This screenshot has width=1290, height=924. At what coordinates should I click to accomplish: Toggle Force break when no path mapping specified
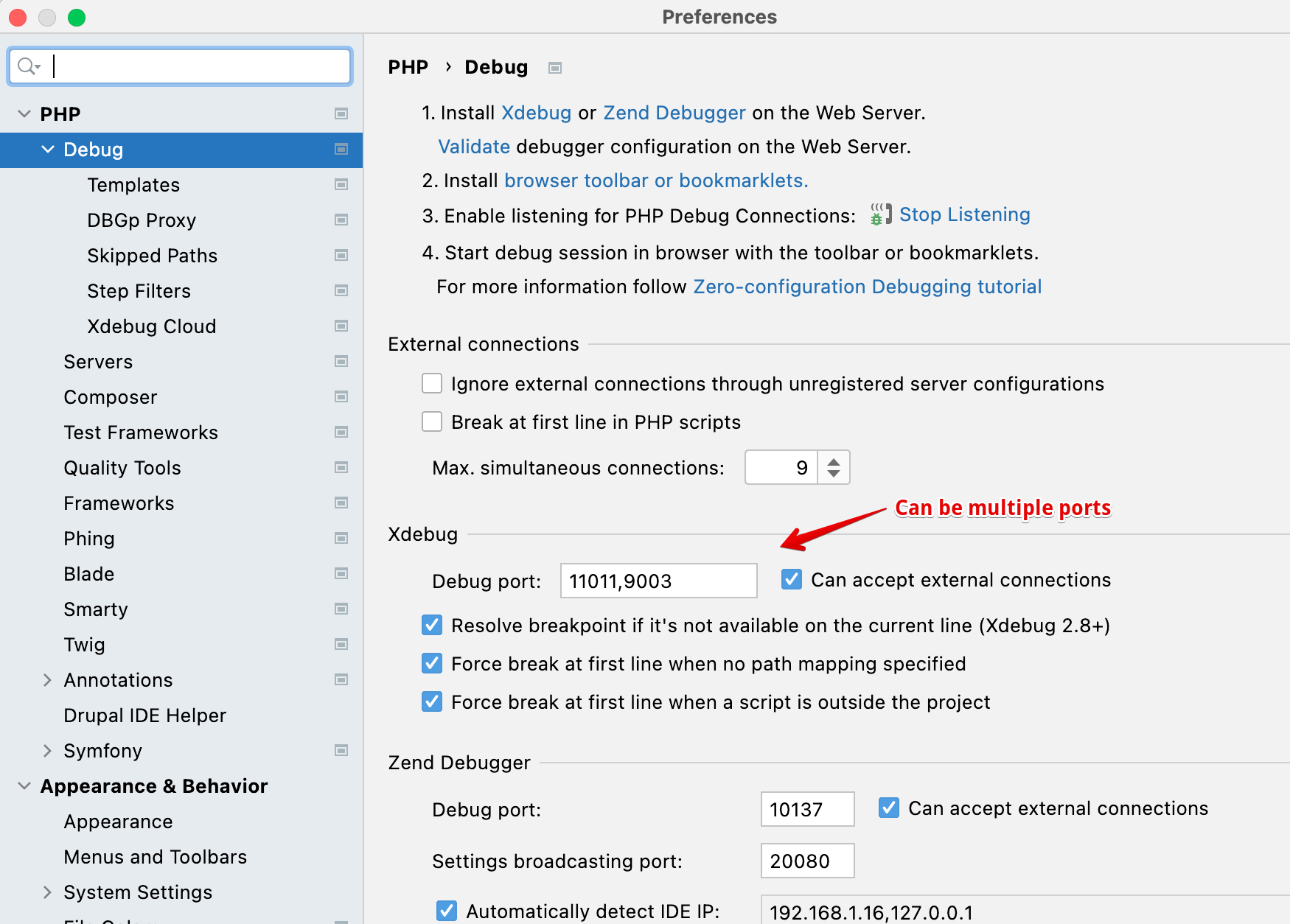click(x=432, y=663)
